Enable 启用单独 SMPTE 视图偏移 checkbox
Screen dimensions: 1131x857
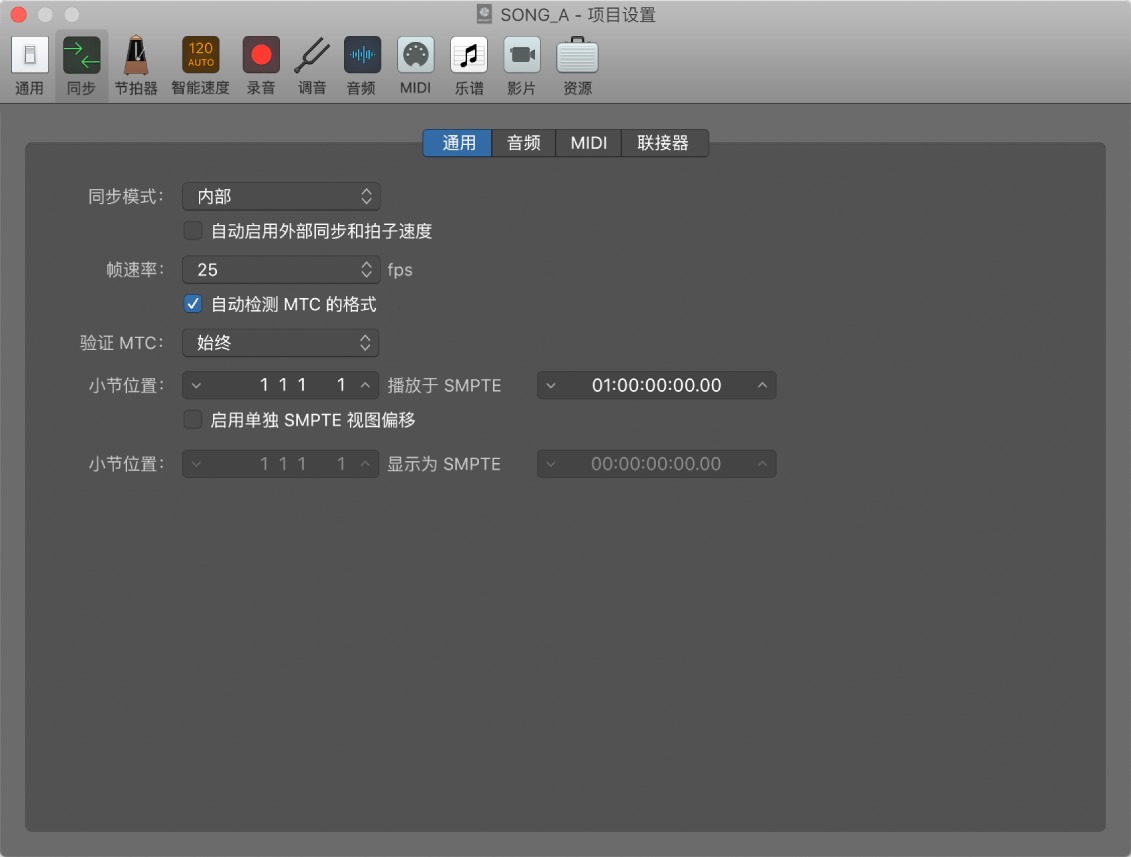[193, 420]
